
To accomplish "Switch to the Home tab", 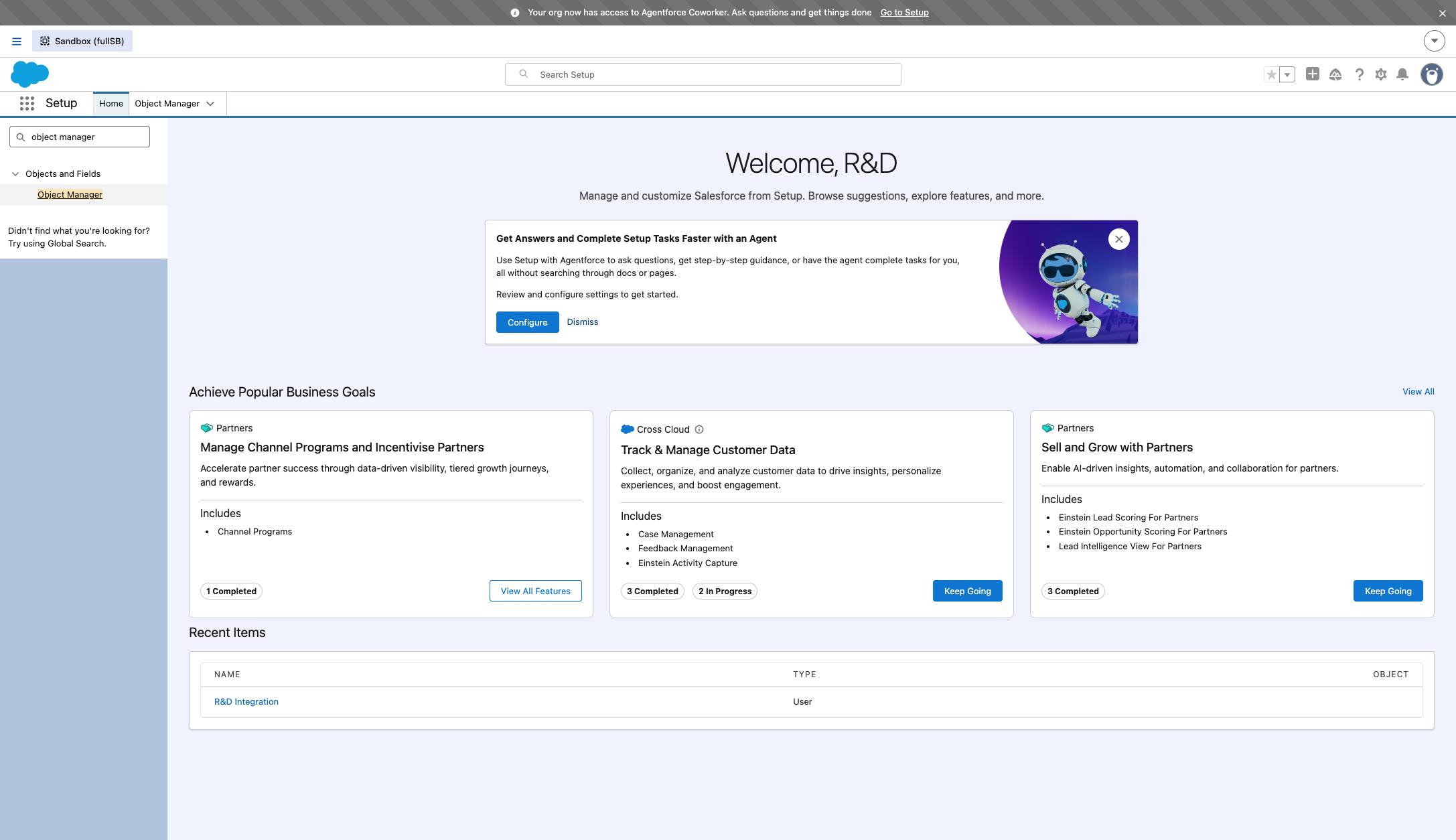I will (x=111, y=103).
